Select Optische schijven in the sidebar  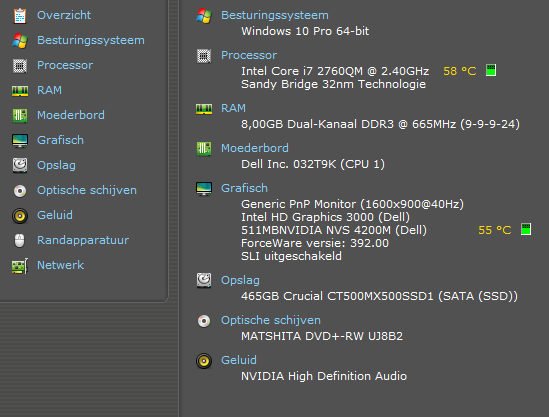tap(87, 190)
